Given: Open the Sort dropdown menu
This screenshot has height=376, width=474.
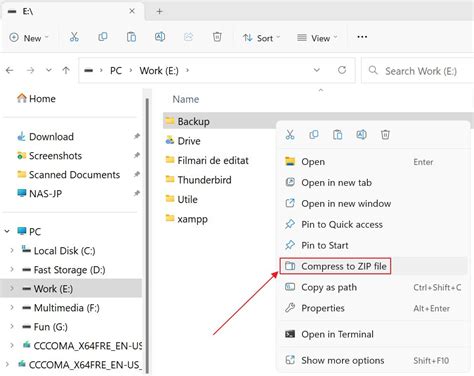Looking at the screenshot, I should pos(261,38).
